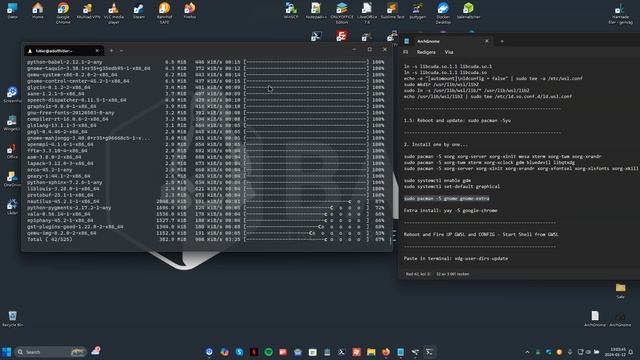The image size is (640, 360).
Task: Open File Explorer from the taskbar
Action: pos(371,352)
